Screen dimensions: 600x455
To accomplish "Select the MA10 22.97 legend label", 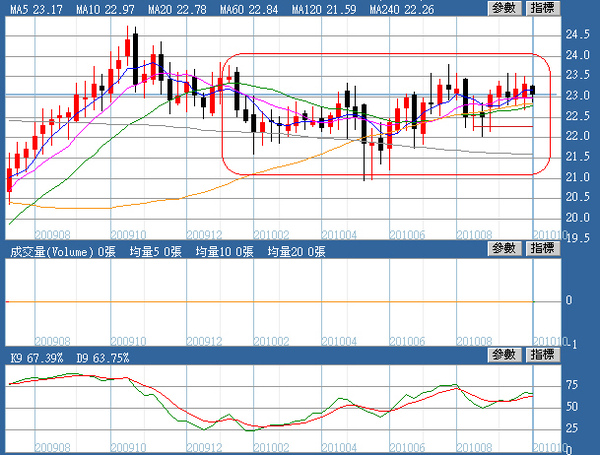I will (x=105, y=10).
